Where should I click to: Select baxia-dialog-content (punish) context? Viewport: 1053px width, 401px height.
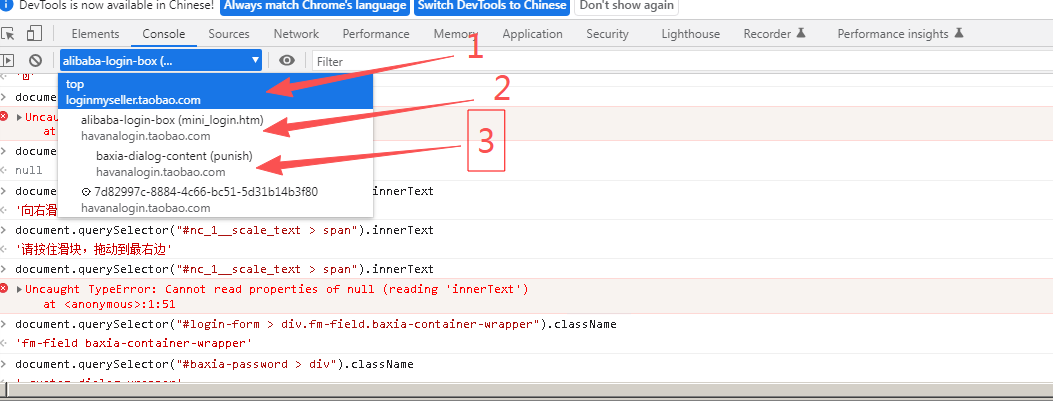[x=216, y=164]
